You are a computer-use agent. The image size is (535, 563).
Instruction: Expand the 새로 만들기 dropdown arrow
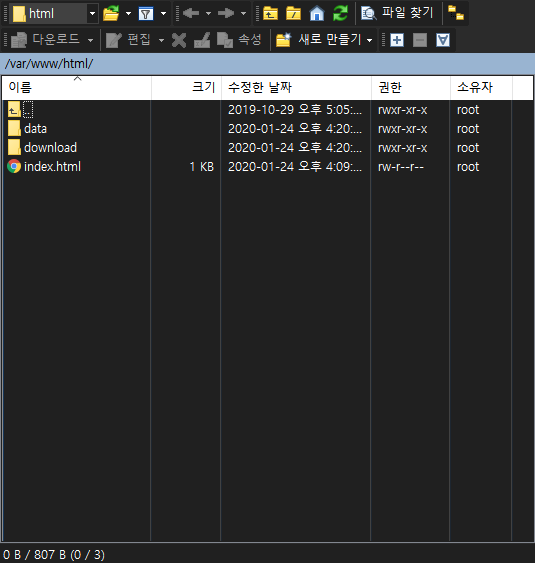369,40
